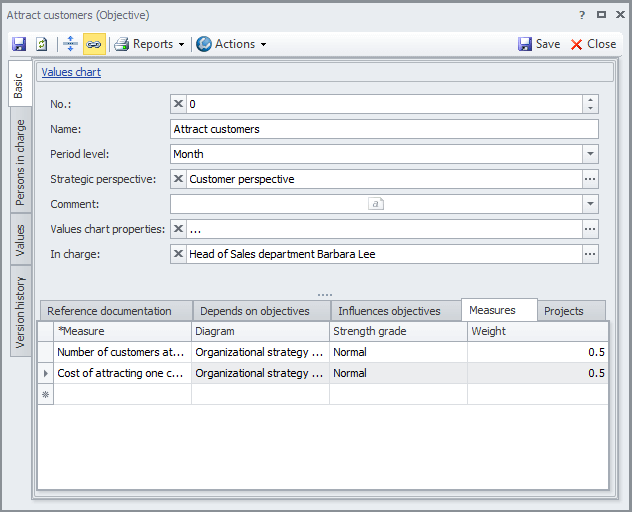Click the Month period level field
Screen dimensions: 632x512
coord(376,154)
